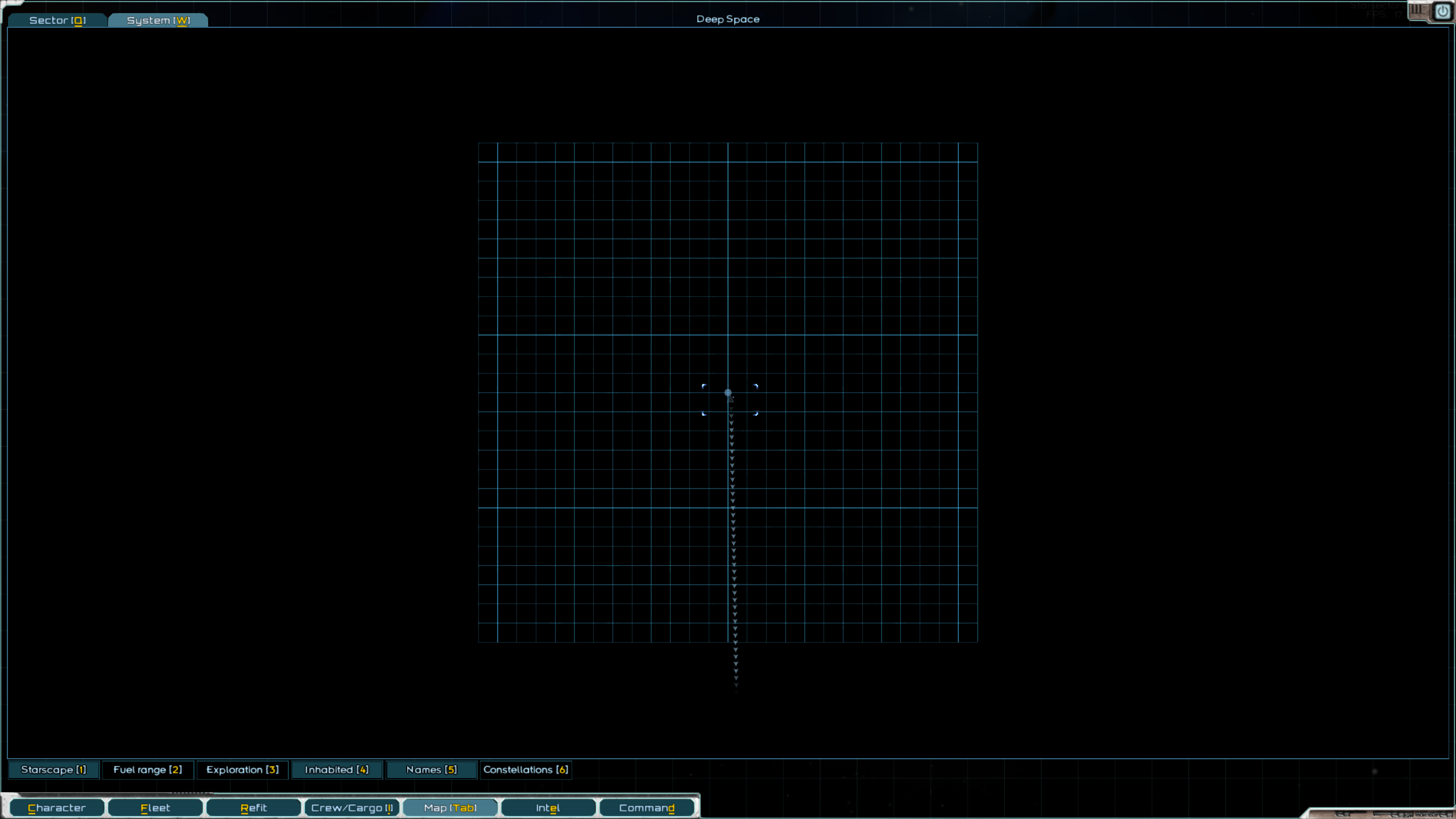Click the fleet marker dot on the map
This screenshot has width=1456, height=819.
(727, 392)
